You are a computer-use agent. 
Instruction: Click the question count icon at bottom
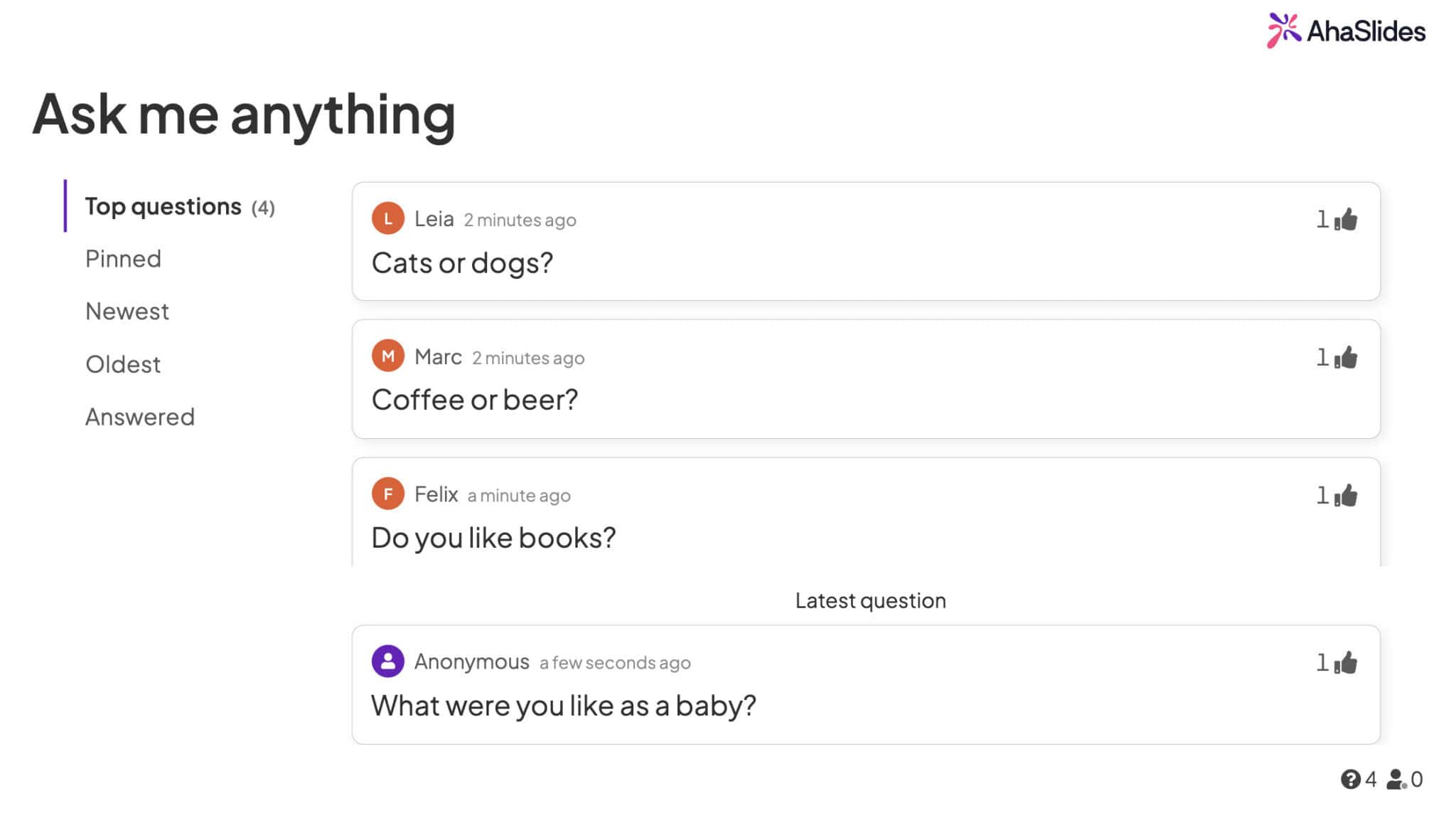pyautogui.click(x=1351, y=780)
